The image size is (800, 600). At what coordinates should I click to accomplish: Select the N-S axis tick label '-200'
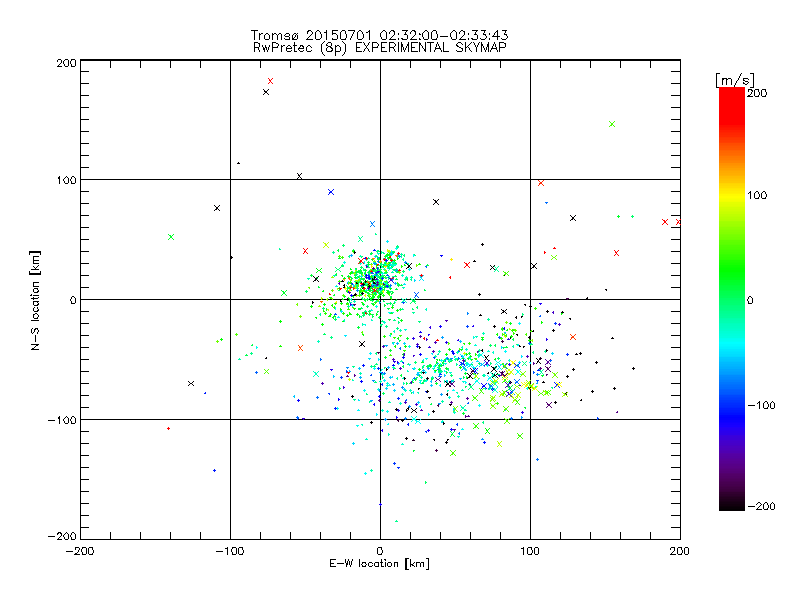pyautogui.click(x=62, y=536)
